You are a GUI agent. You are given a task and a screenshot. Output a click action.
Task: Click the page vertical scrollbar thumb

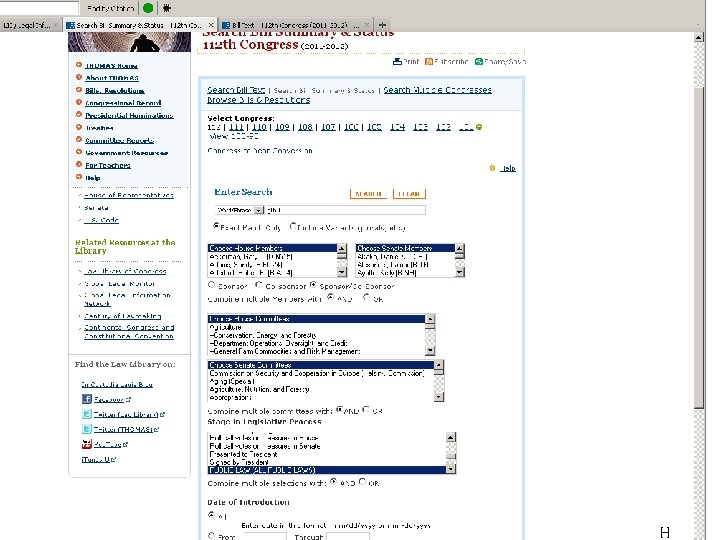point(699,248)
